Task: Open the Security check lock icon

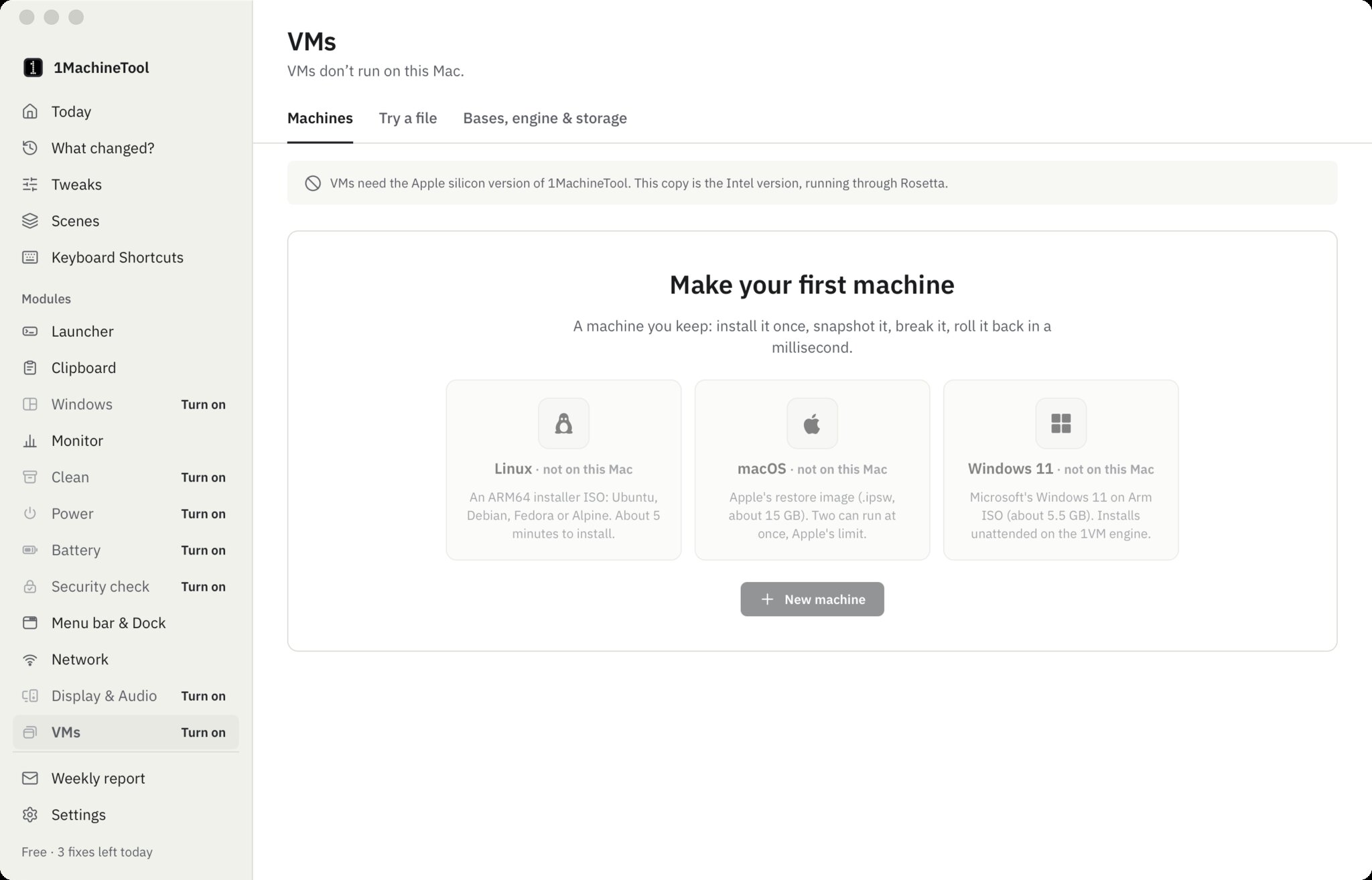Action: pos(30,587)
